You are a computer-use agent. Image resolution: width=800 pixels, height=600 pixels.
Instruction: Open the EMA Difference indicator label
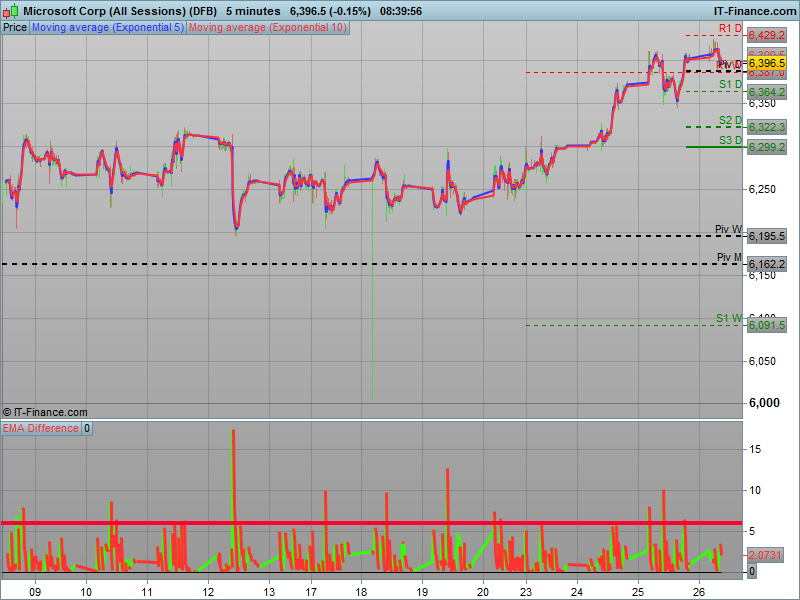tap(41, 429)
